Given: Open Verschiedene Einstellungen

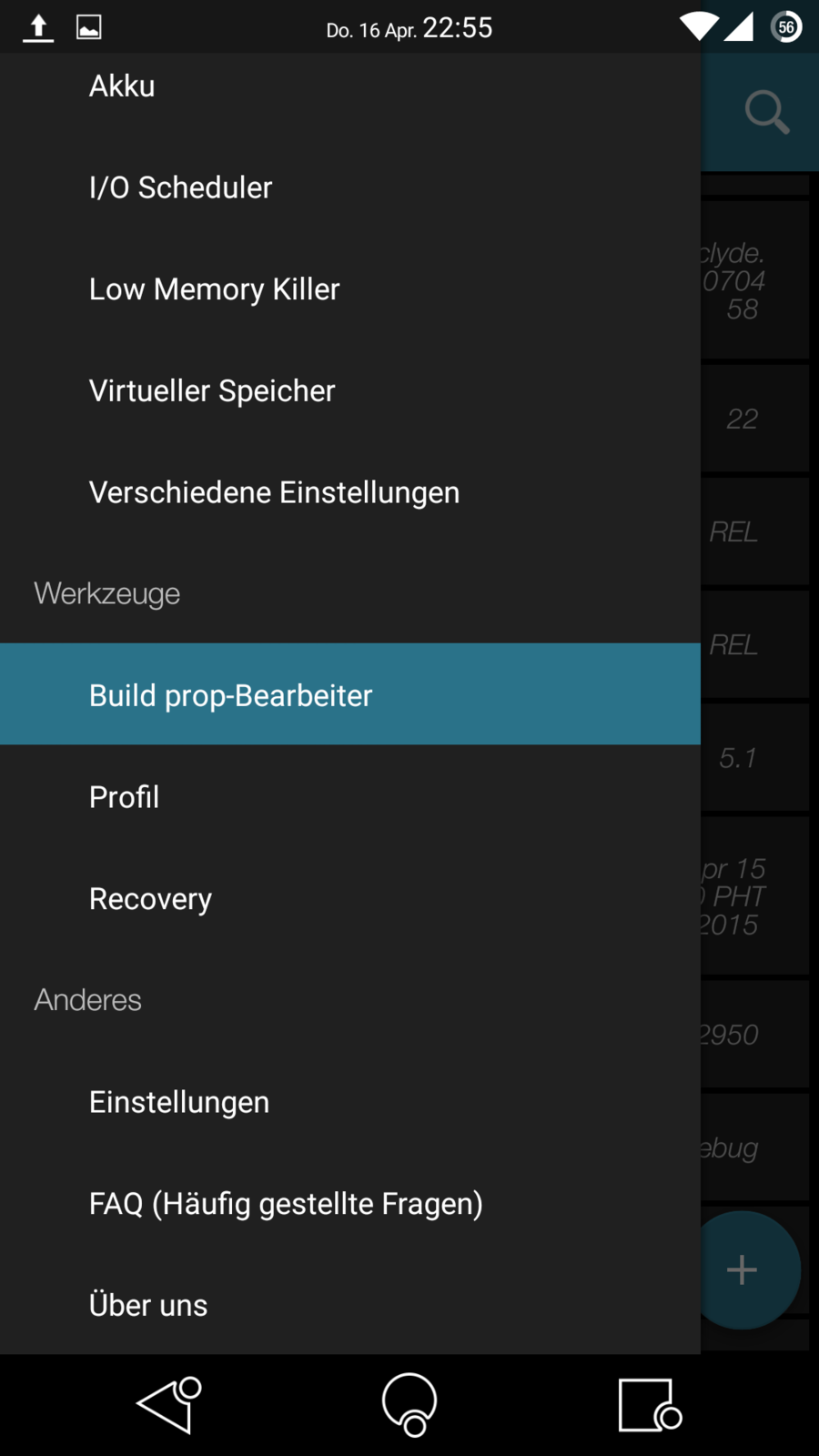Looking at the screenshot, I should click(274, 492).
